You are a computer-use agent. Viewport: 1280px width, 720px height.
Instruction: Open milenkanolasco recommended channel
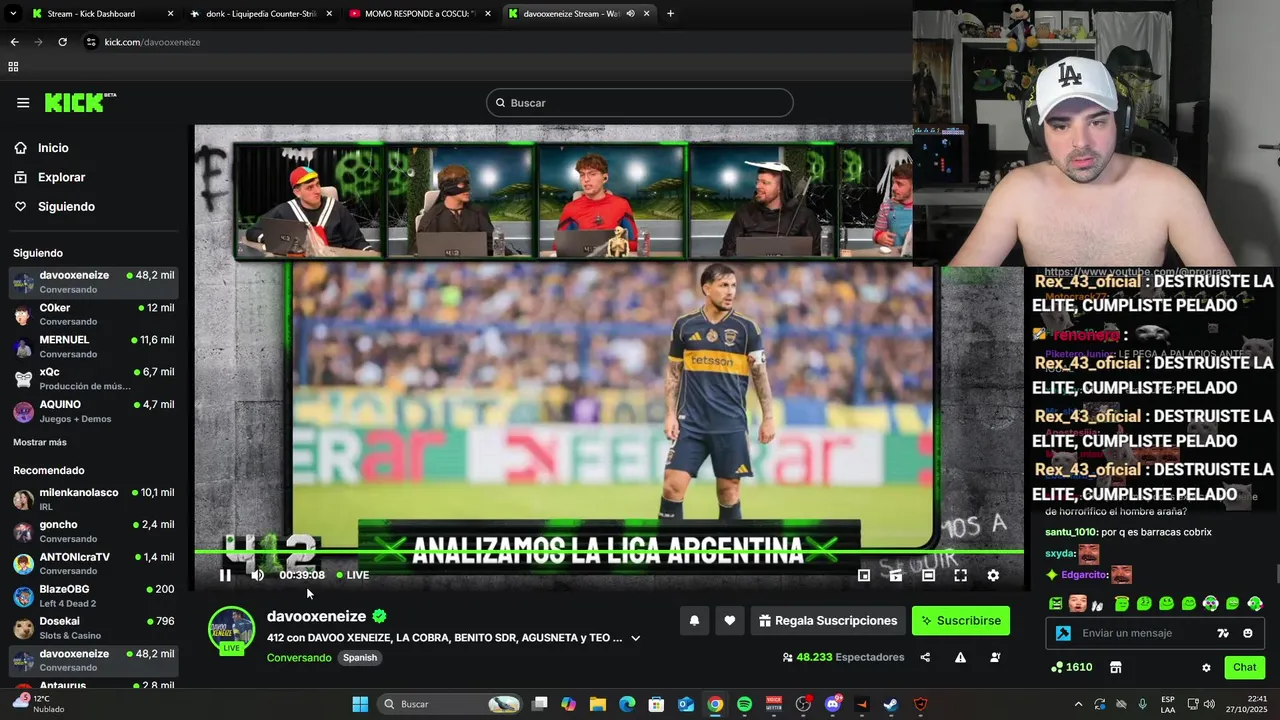coord(95,499)
